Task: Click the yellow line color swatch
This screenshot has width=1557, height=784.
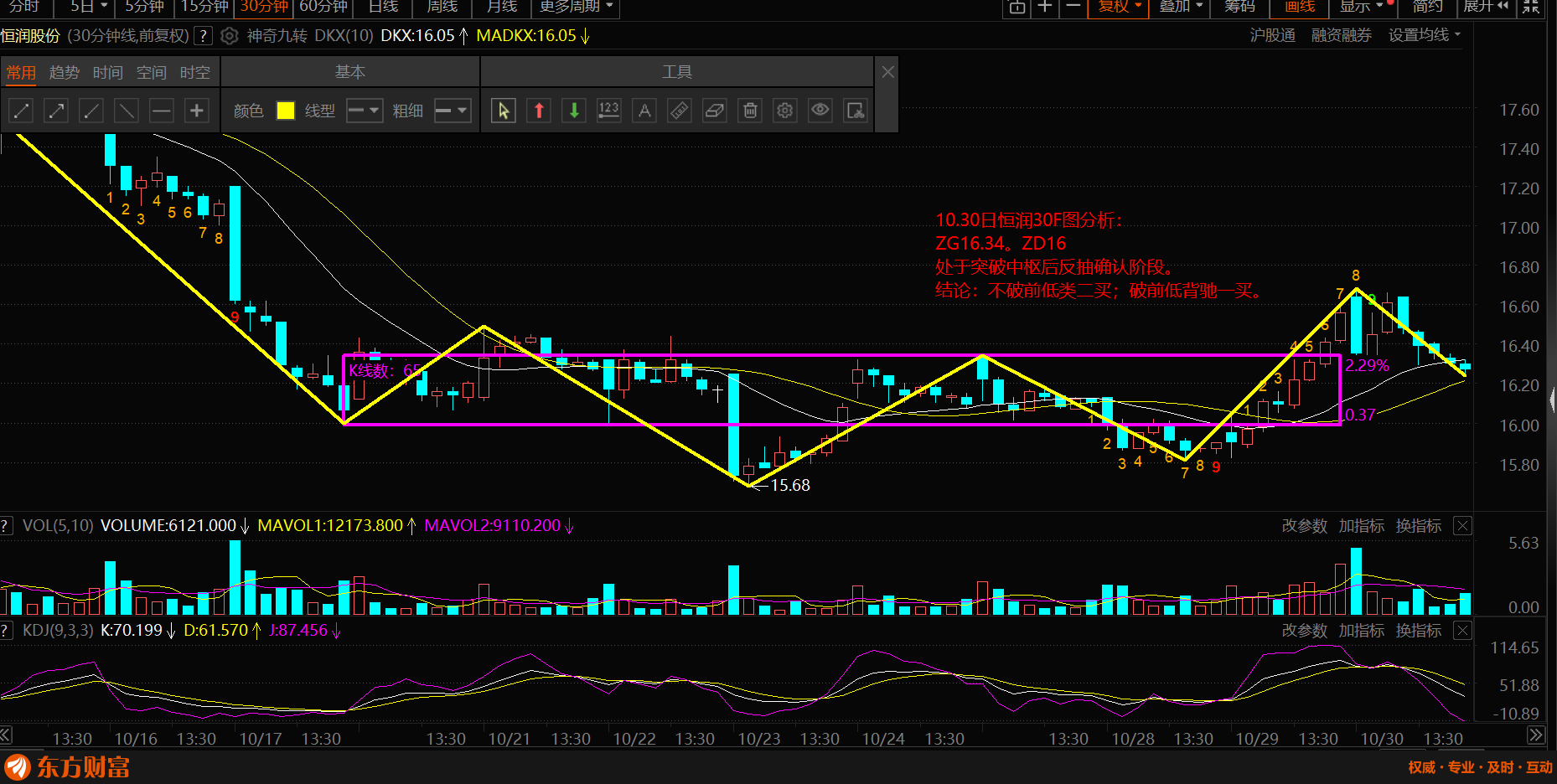Action: point(286,111)
